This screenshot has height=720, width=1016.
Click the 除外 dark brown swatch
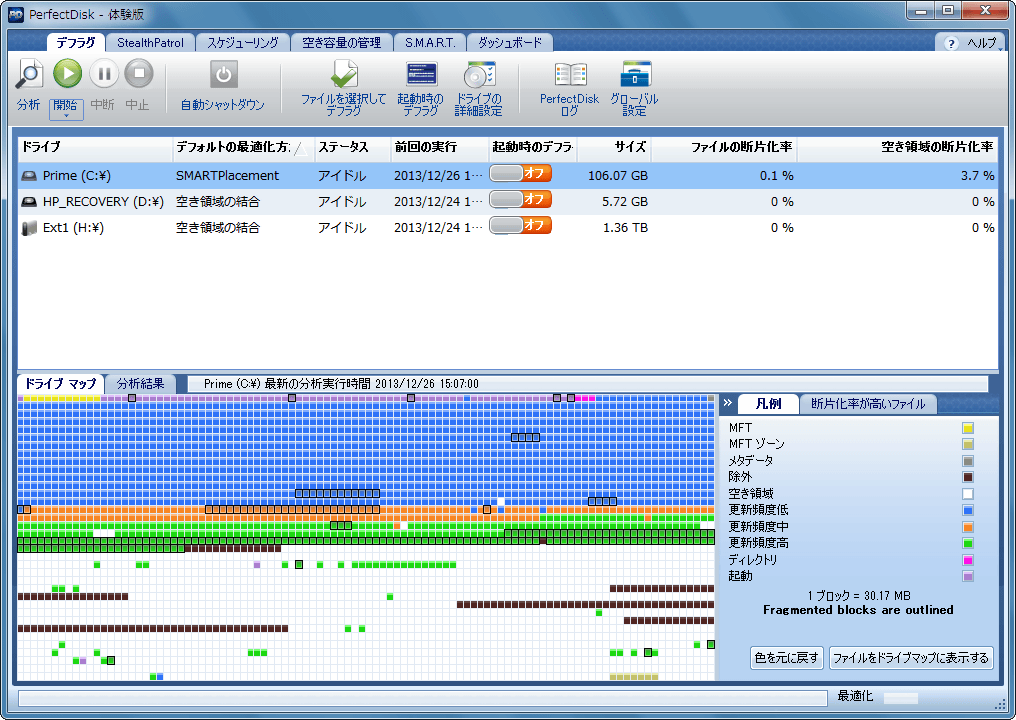pyautogui.click(x=967, y=477)
